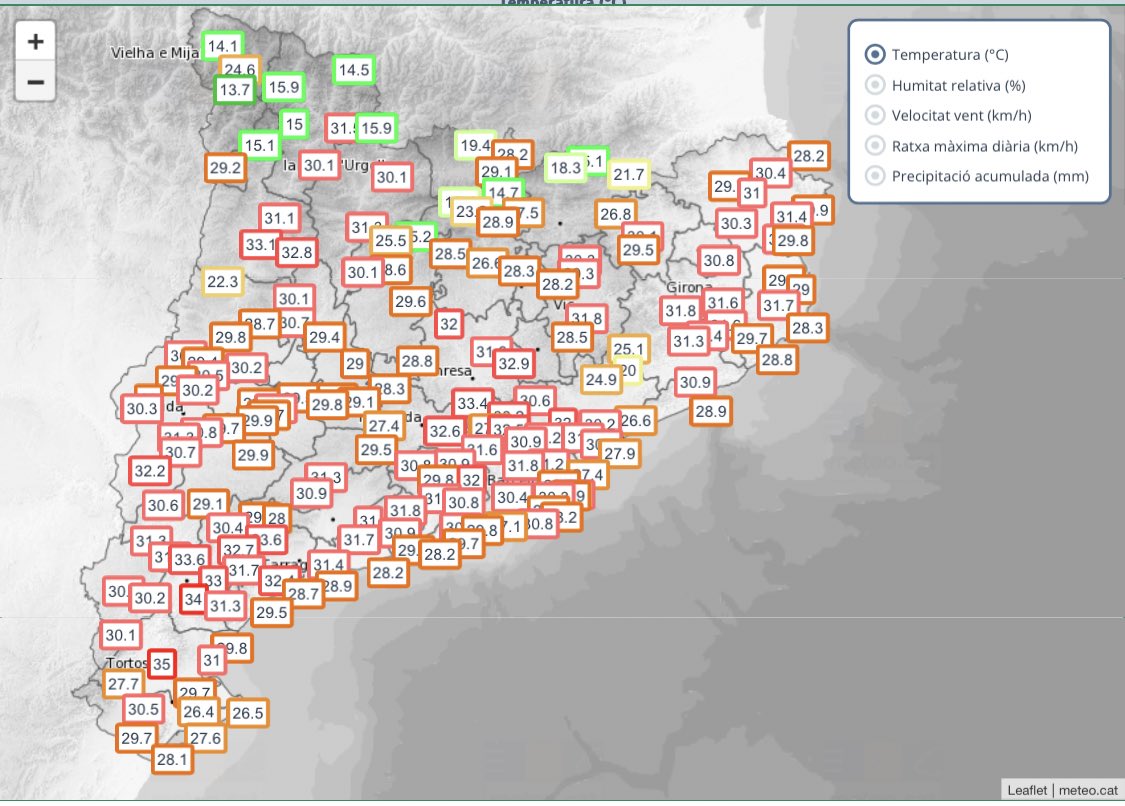Select Ratxa màxima diària (km/h) layer
This screenshot has height=806, width=1125.
[x=875, y=146]
